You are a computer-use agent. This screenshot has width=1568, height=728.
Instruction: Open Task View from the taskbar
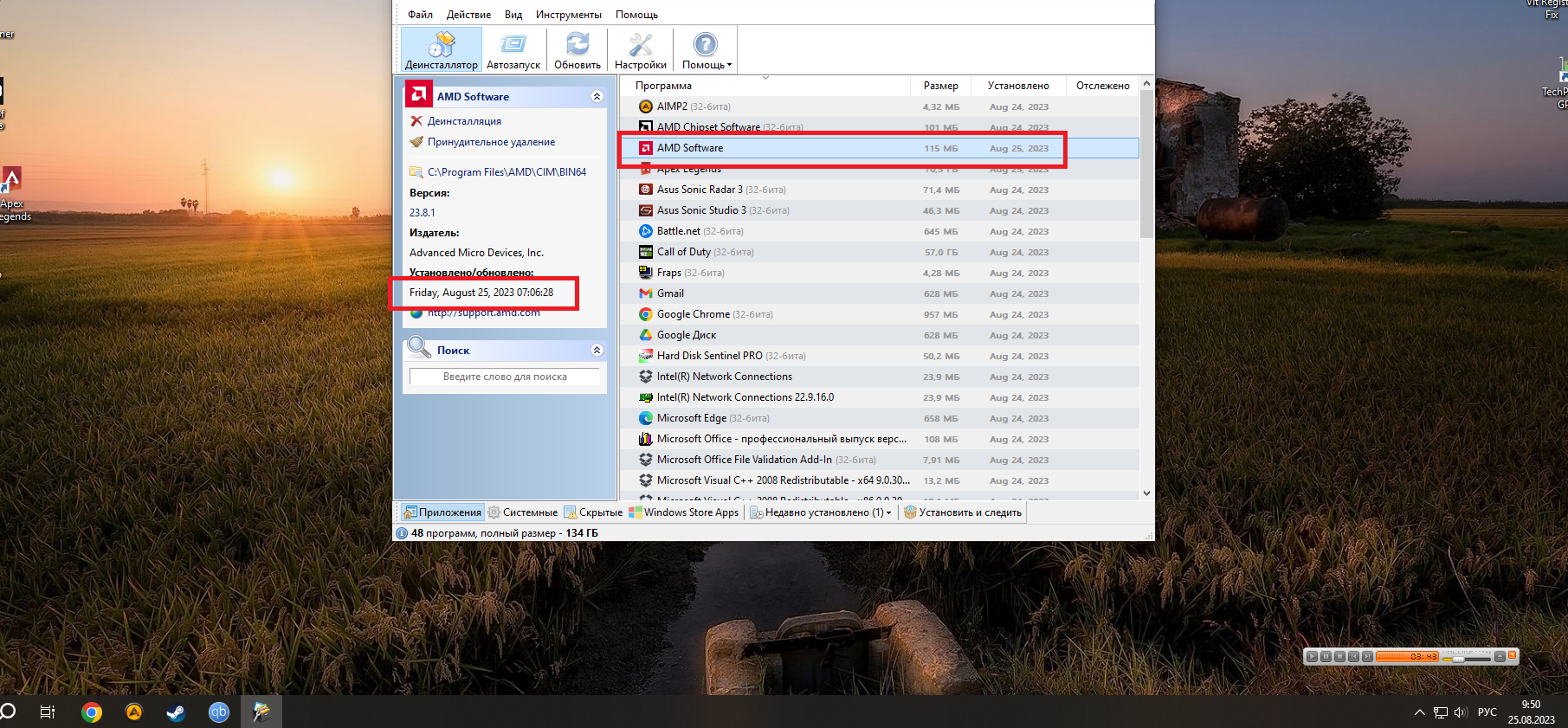(48, 712)
